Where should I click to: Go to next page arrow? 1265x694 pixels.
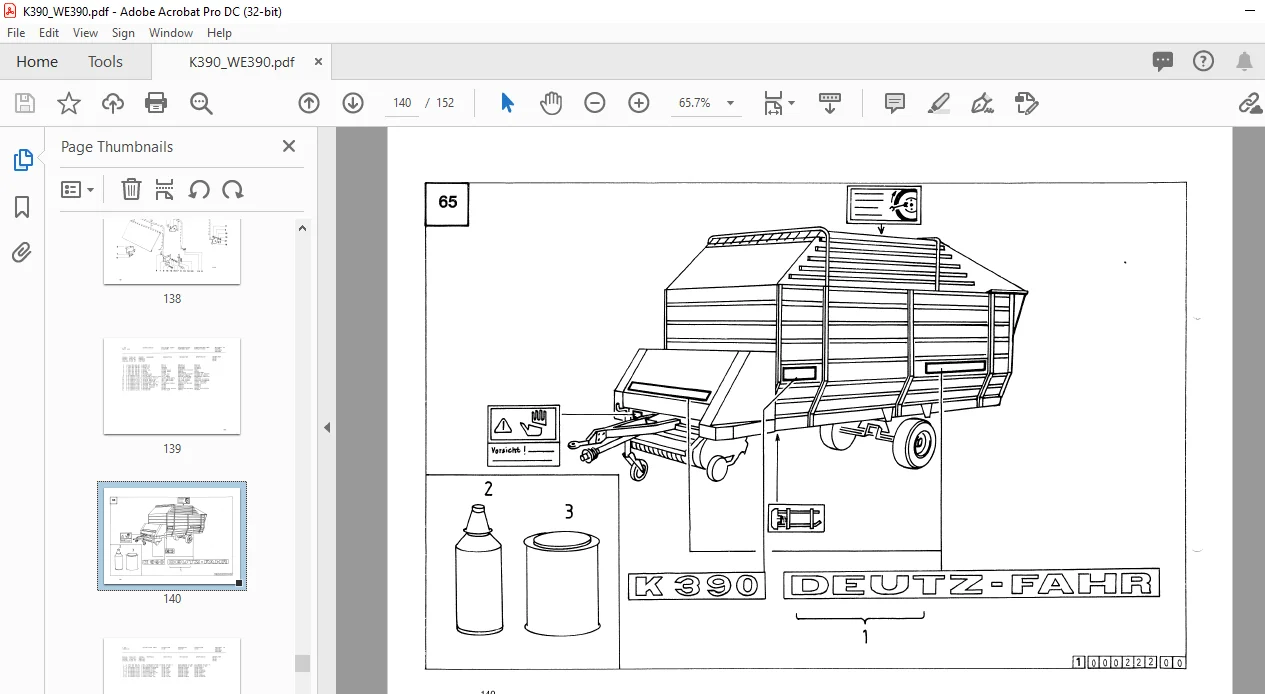353,103
